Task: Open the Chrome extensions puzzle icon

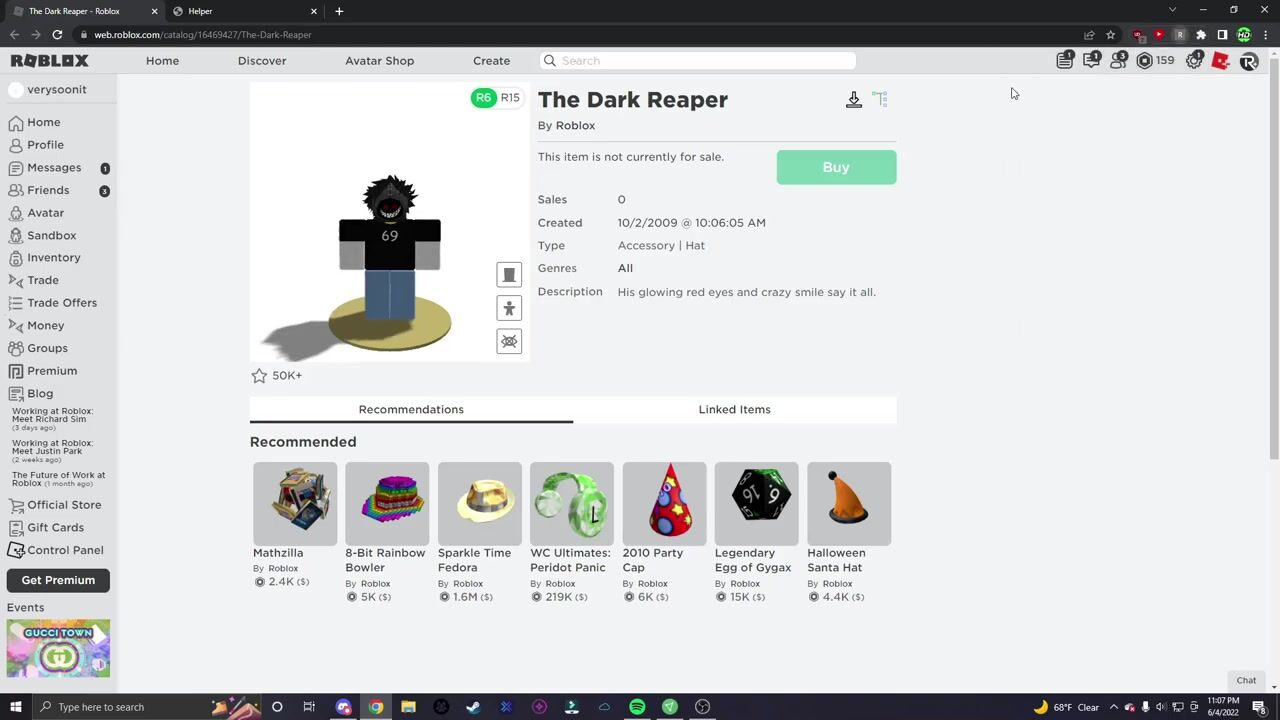Action: pyautogui.click(x=1201, y=35)
